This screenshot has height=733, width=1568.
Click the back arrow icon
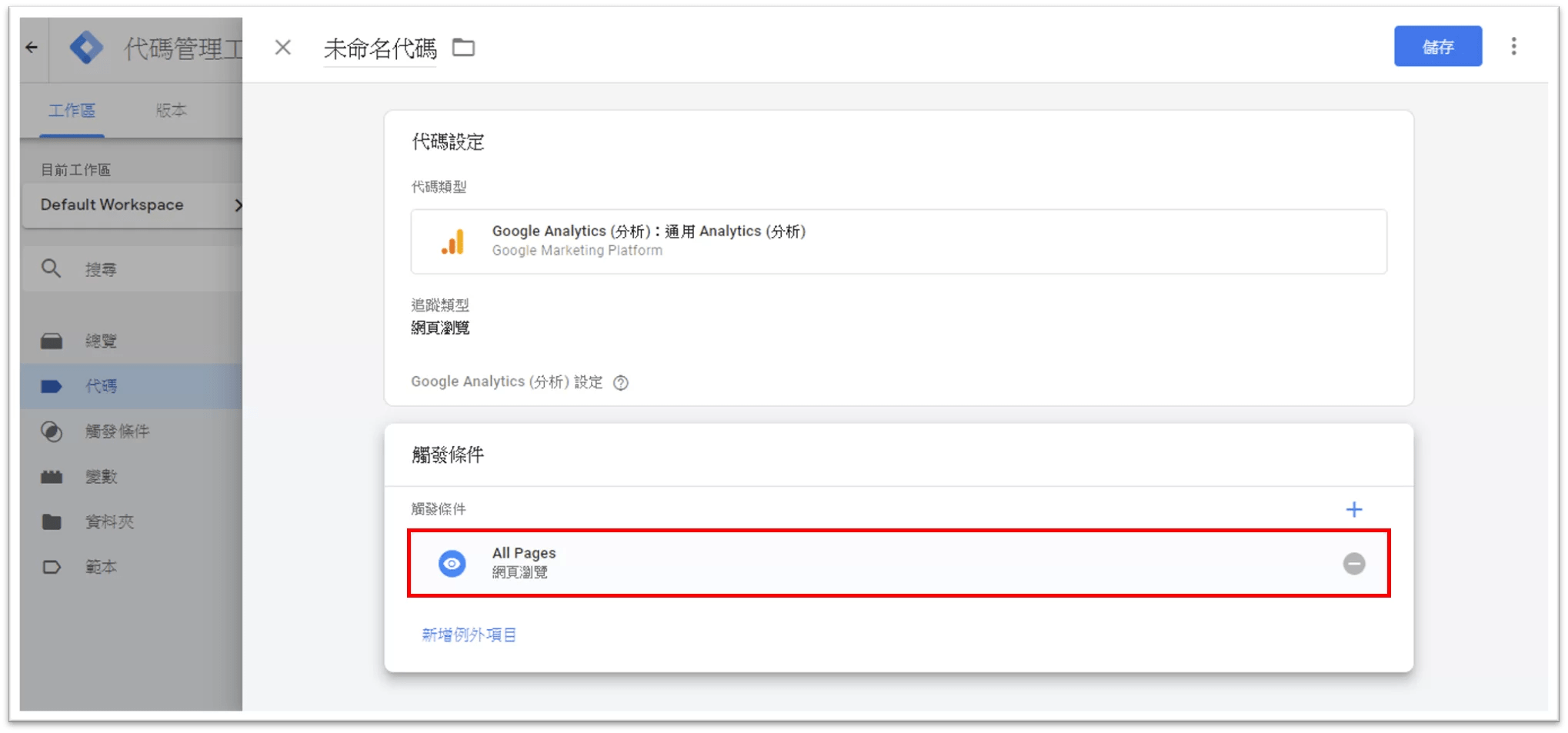[x=32, y=48]
